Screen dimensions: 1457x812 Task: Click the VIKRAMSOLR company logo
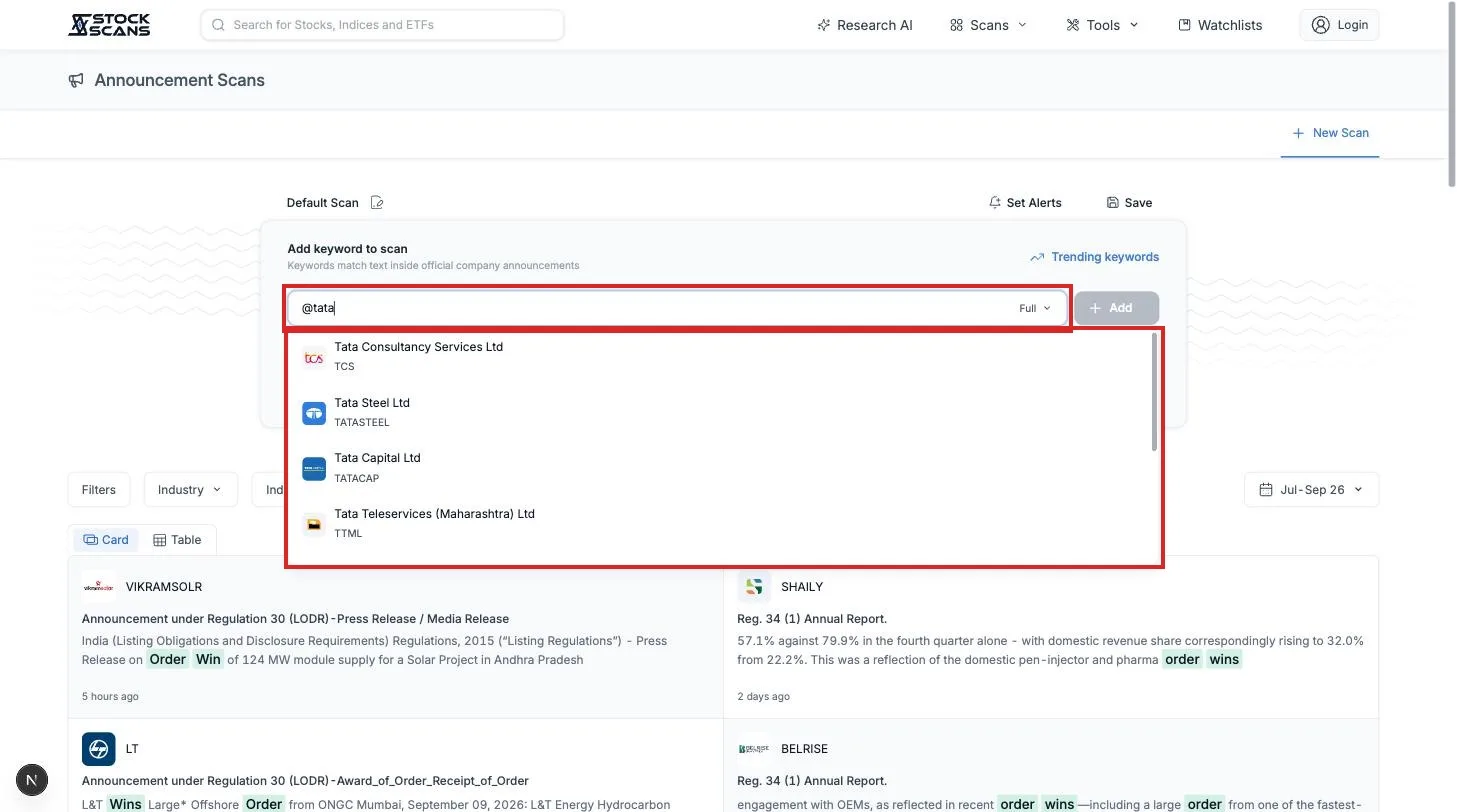point(98,587)
